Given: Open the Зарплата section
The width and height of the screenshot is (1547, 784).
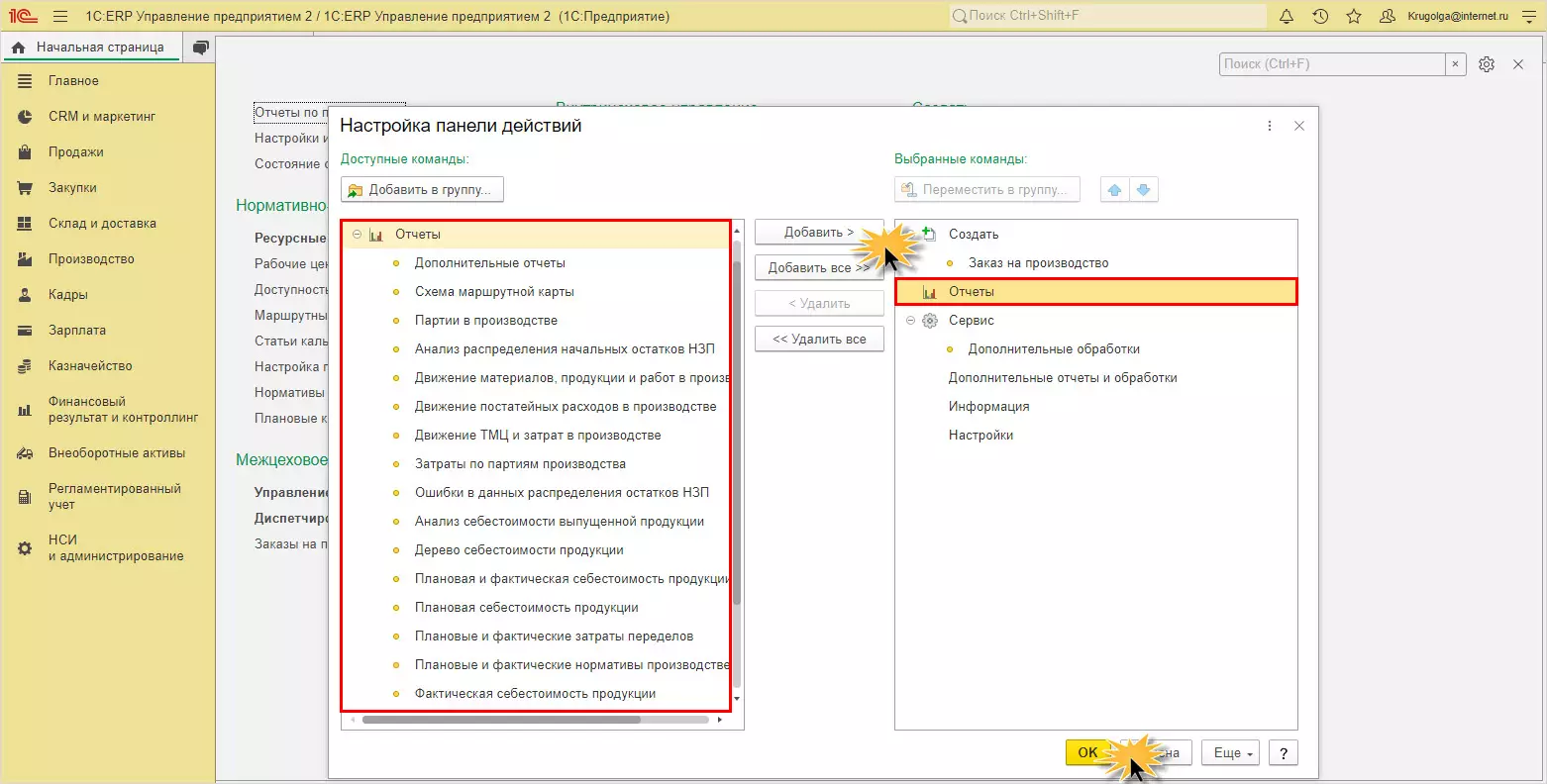Looking at the screenshot, I should 77,331.
